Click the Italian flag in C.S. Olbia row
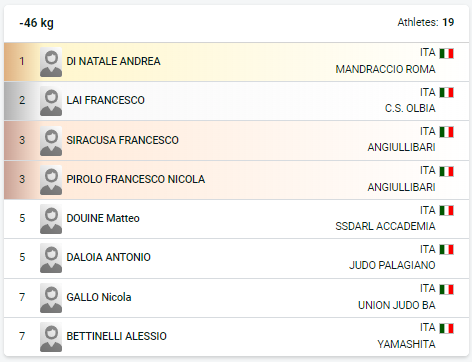Viewport: 472px width, 362px height. click(x=446, y=92)
